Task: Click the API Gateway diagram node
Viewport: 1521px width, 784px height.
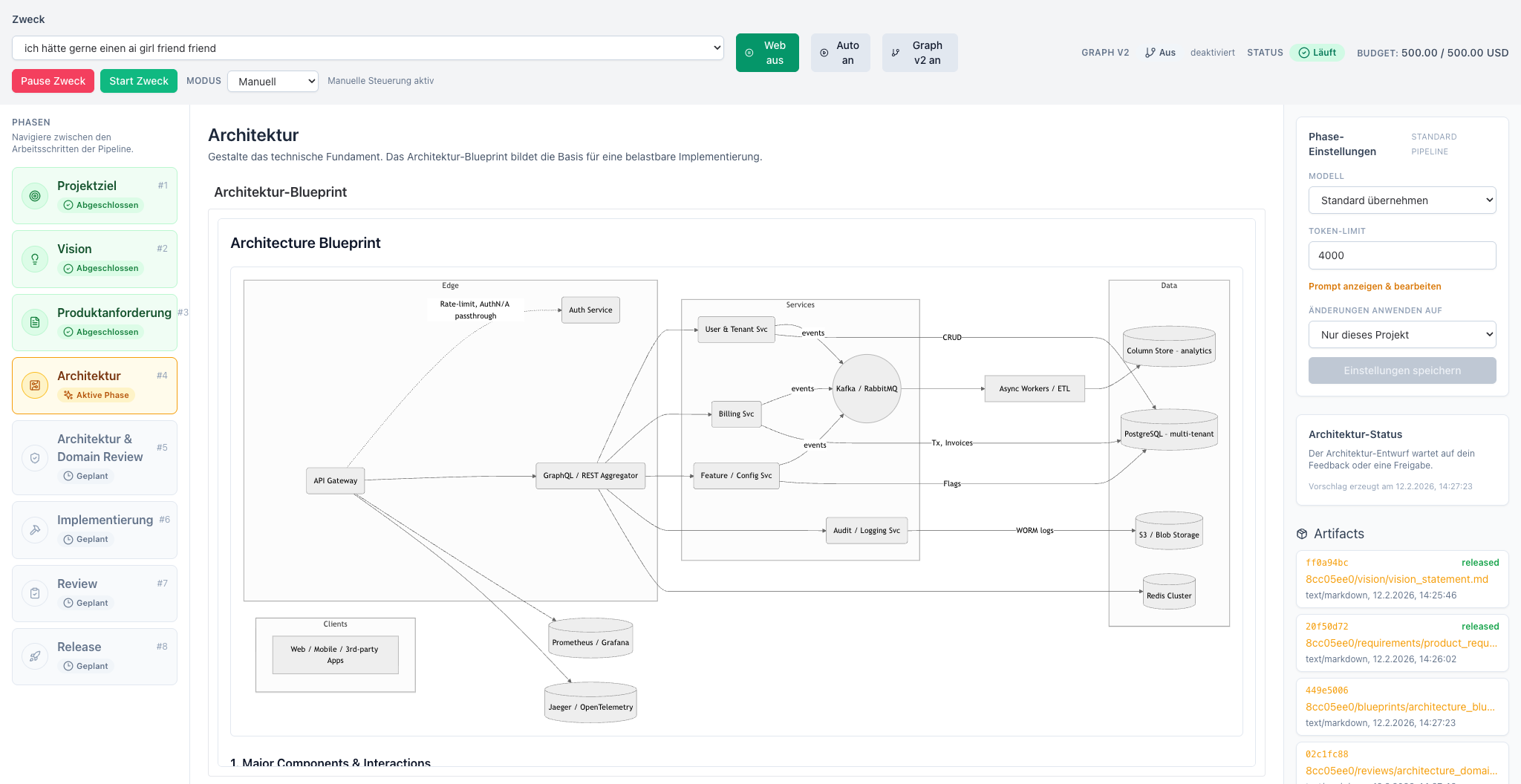Action: click(x=335, y=480)
